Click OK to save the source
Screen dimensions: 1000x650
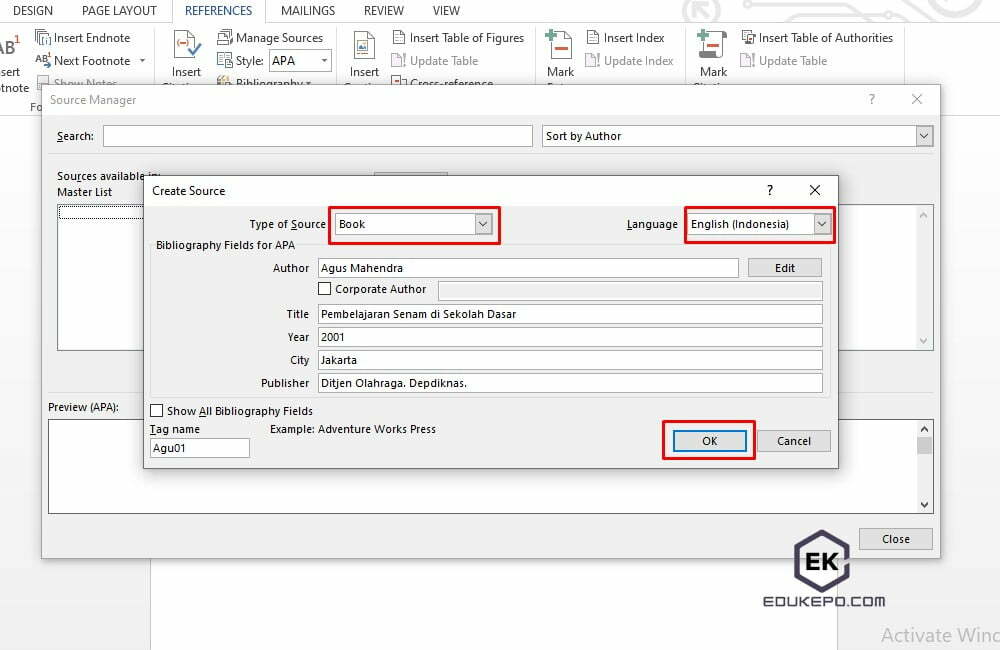coord(708,440)
